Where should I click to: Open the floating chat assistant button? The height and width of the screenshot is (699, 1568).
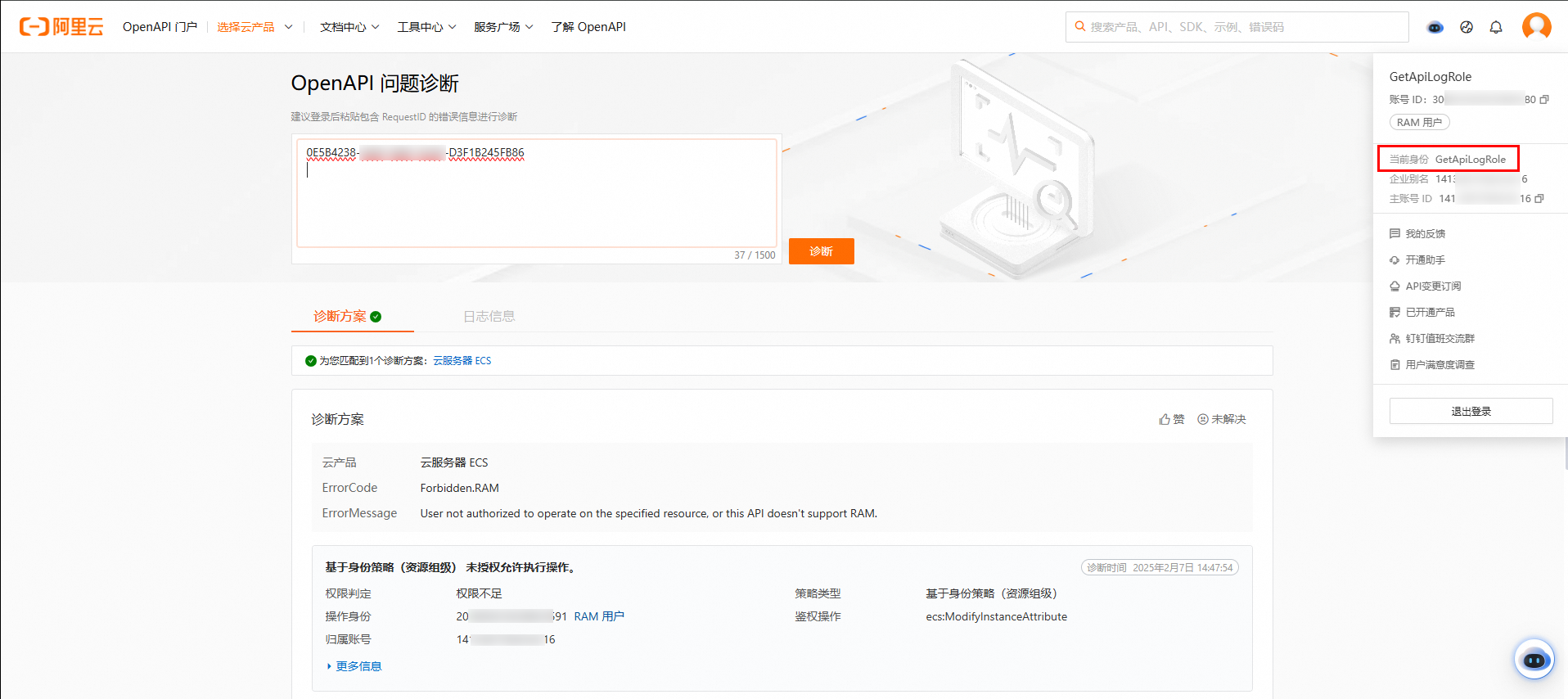point(1534,659)
